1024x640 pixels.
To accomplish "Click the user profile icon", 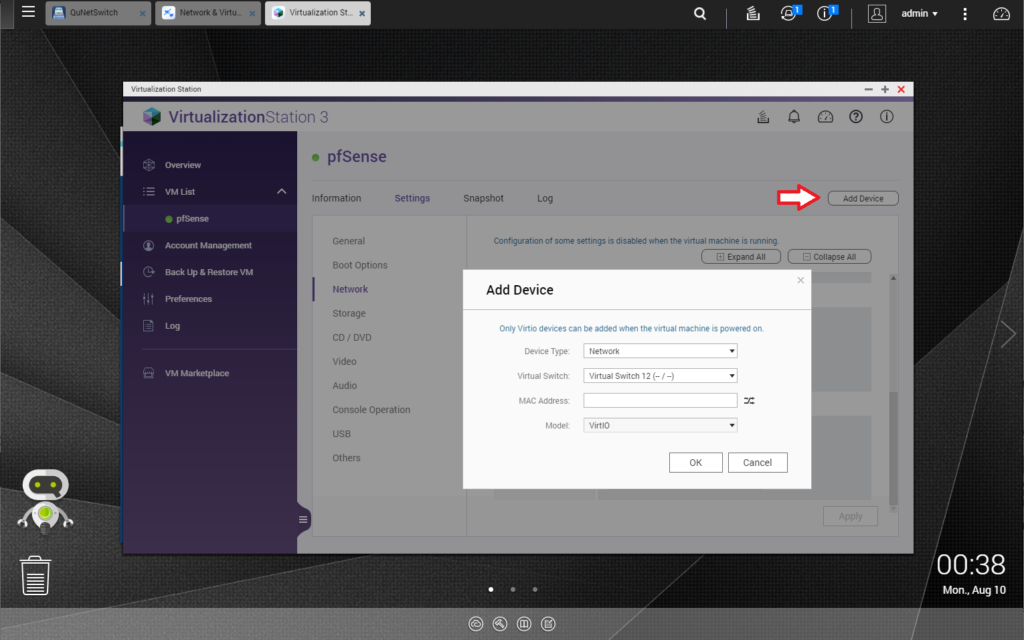I will click(x=876, y=13).
